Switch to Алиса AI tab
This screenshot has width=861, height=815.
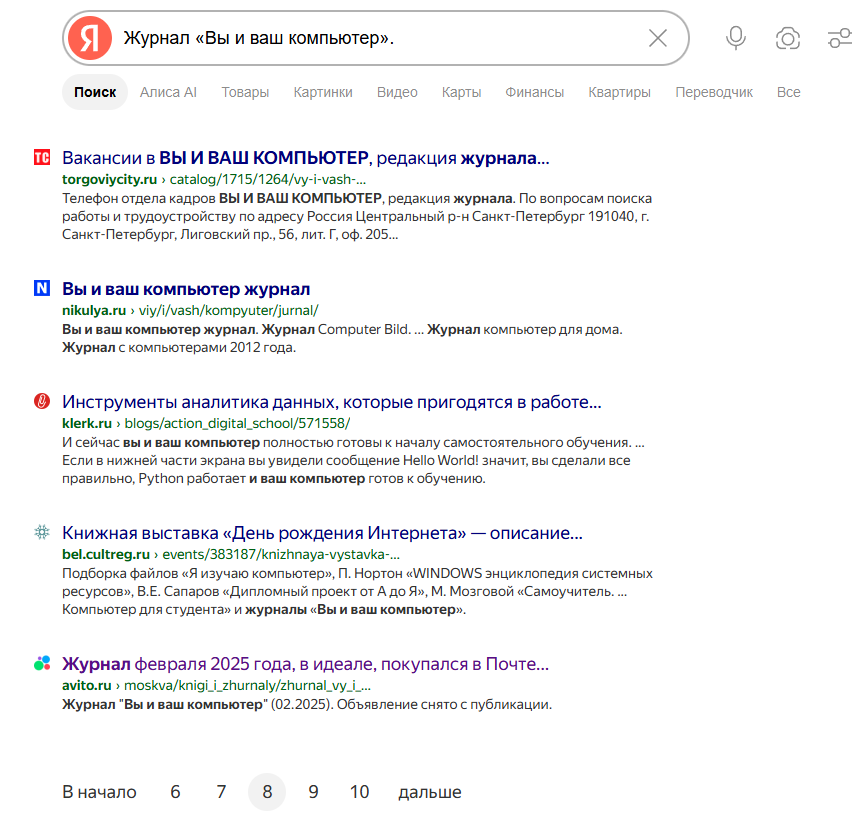pos(168,92)
